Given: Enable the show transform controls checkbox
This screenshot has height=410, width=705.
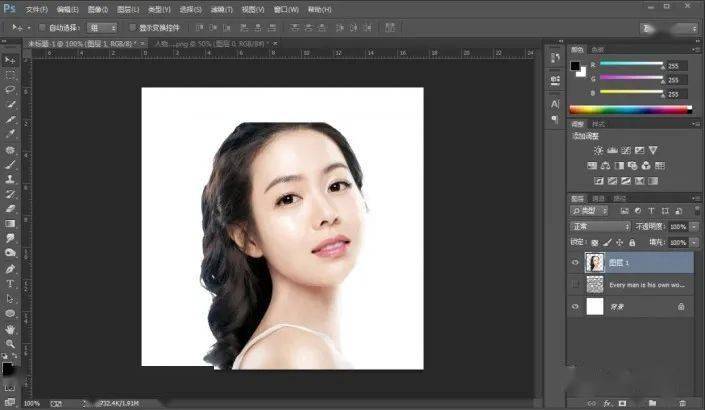Looking at the screenshot, I should coord(132,28).
